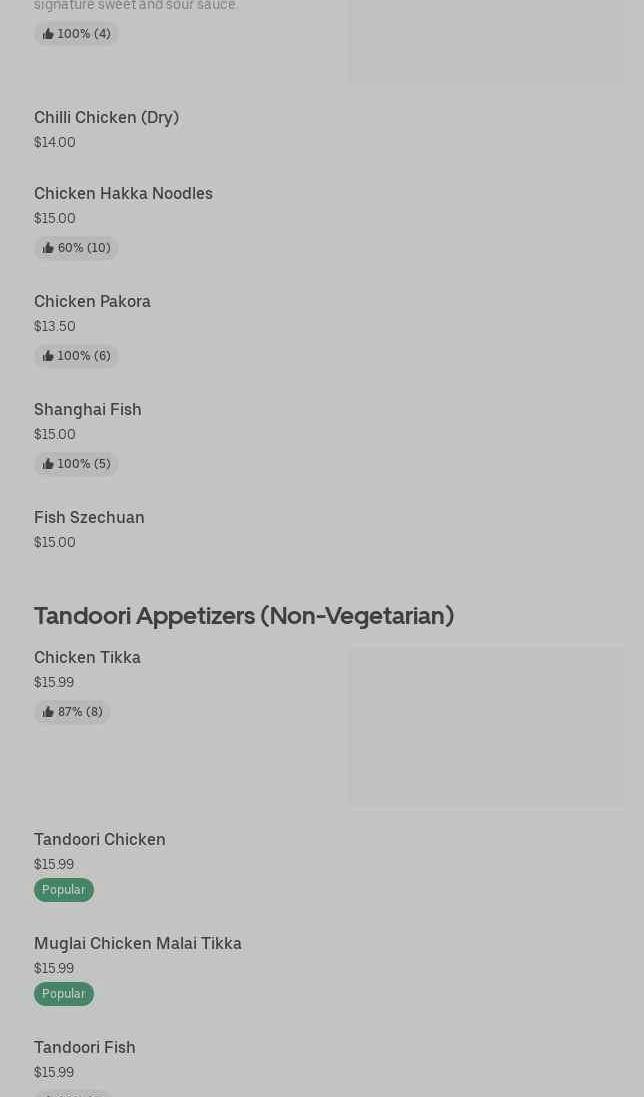Click Popular badge under Muglai Chicken Malai Tikka
This screenshot has height=1097, width=644.
(64, 993)
